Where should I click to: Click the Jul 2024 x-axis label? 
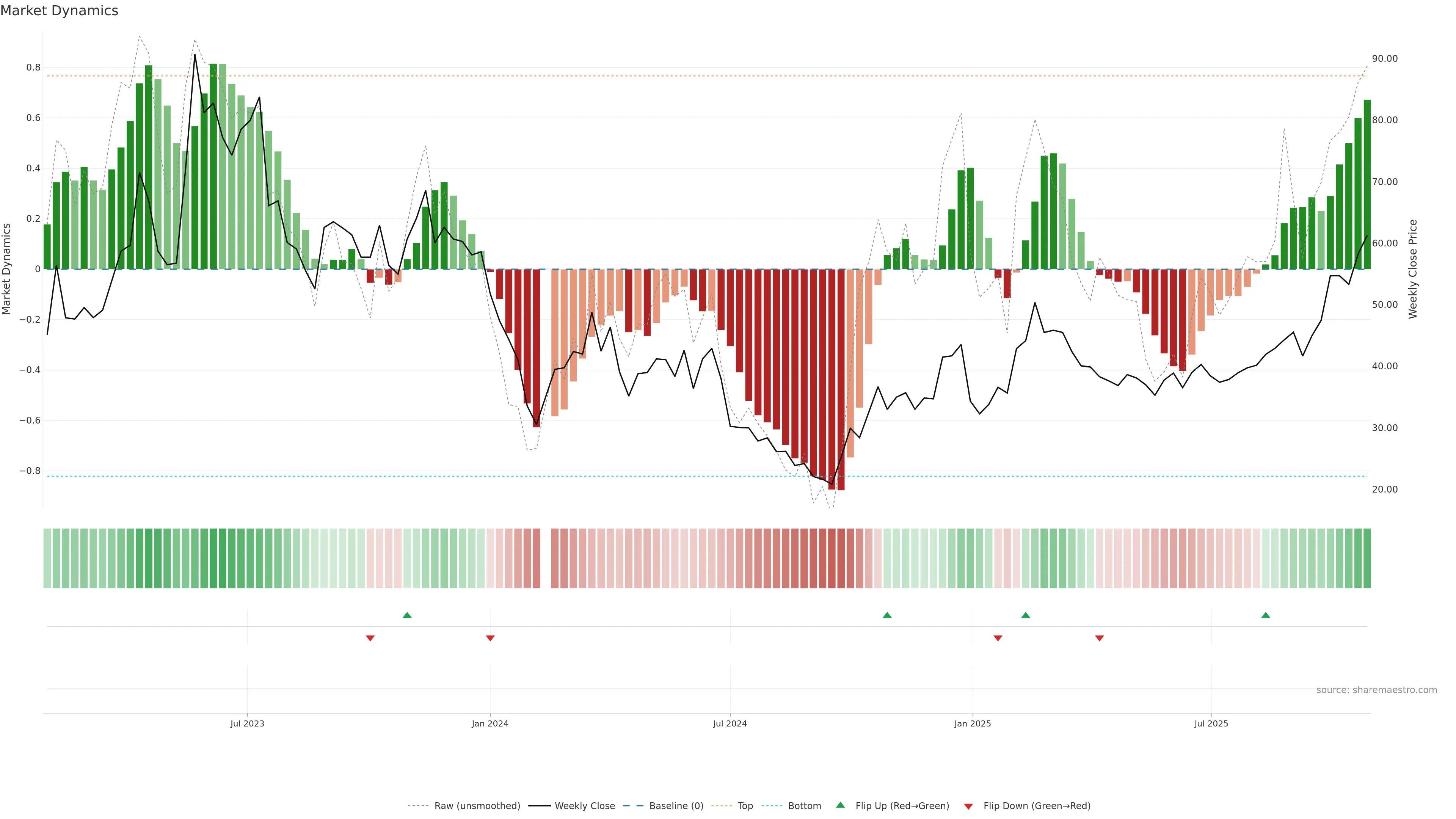coord(730,723)
